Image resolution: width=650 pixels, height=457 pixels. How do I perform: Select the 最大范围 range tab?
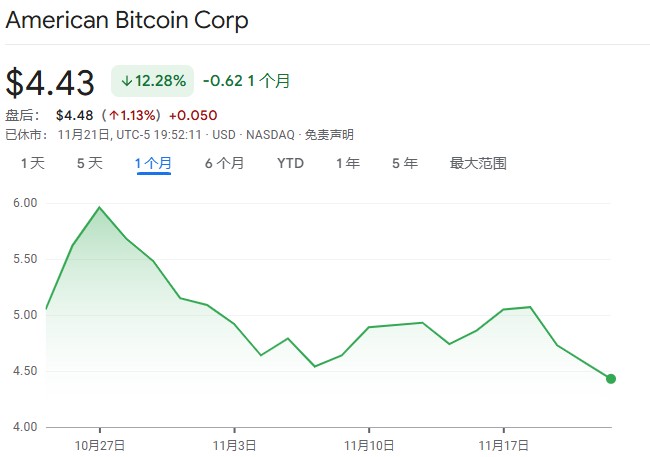click(x=478, y=163)
